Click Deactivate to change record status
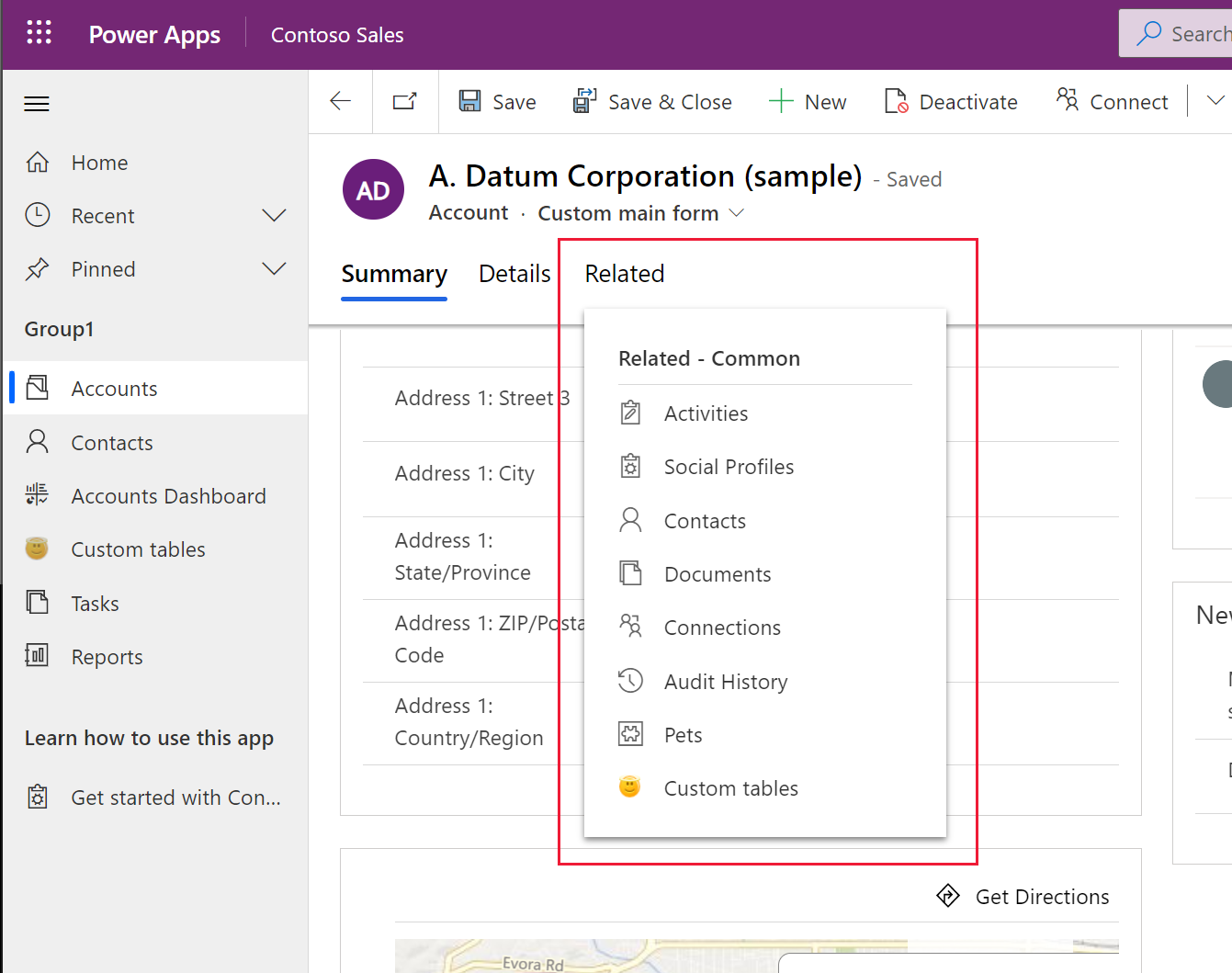 pos(951,101)
